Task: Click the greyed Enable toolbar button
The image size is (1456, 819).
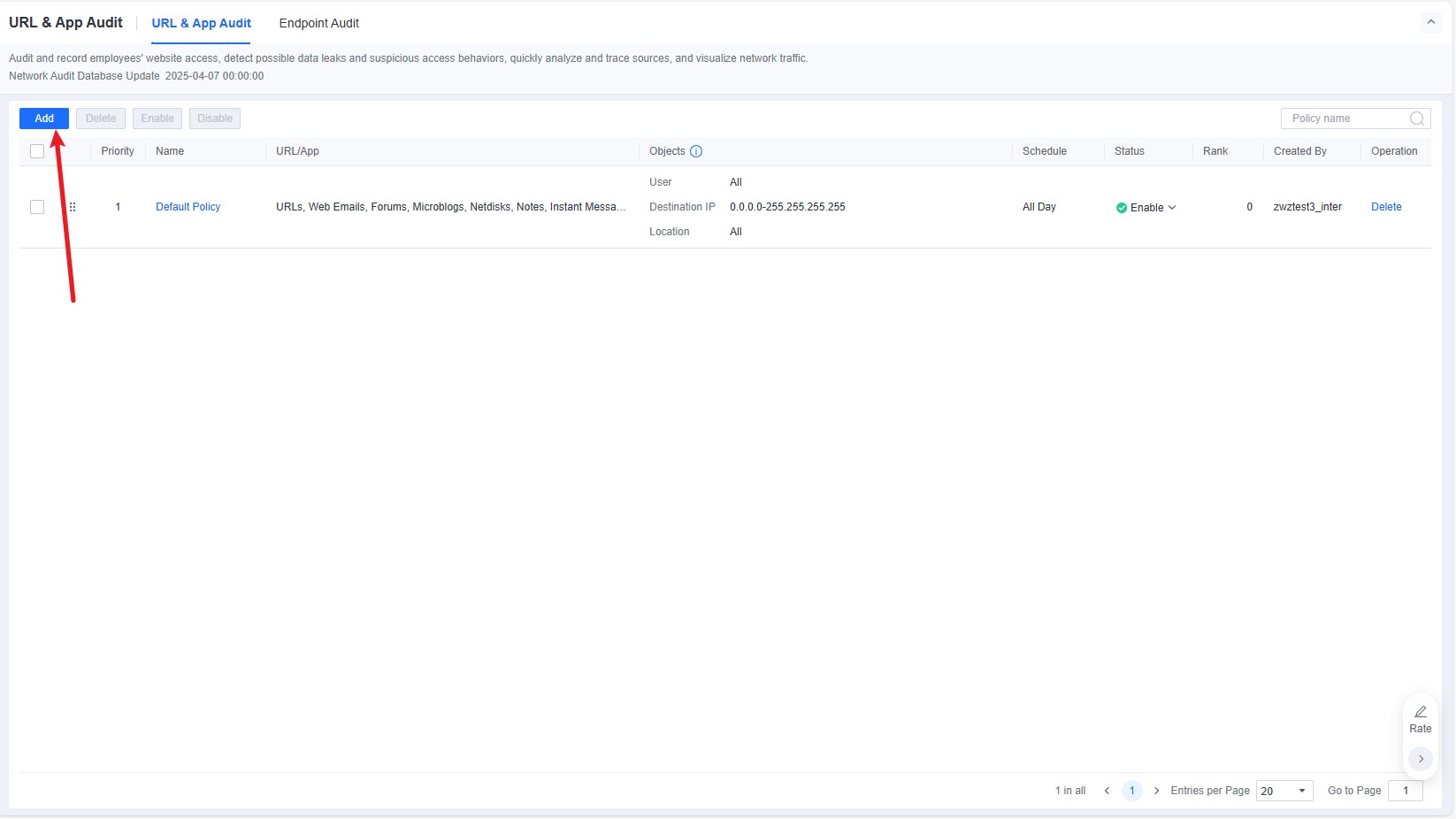Action: (157, 119)
